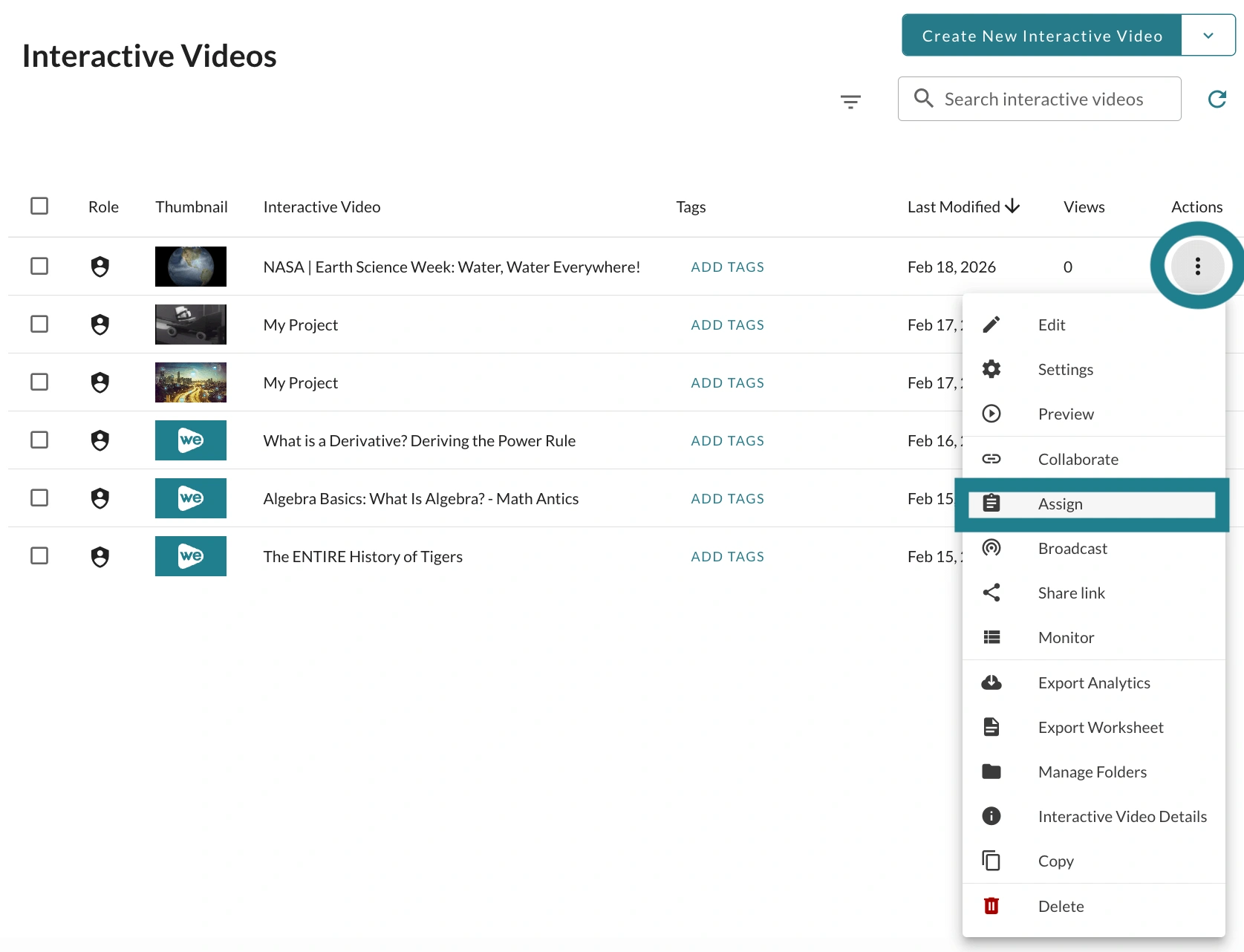This screenshot has width=1244, height=952.
Task: Choose Edit from the actions menu
Action: click(x=1093, y=325)
